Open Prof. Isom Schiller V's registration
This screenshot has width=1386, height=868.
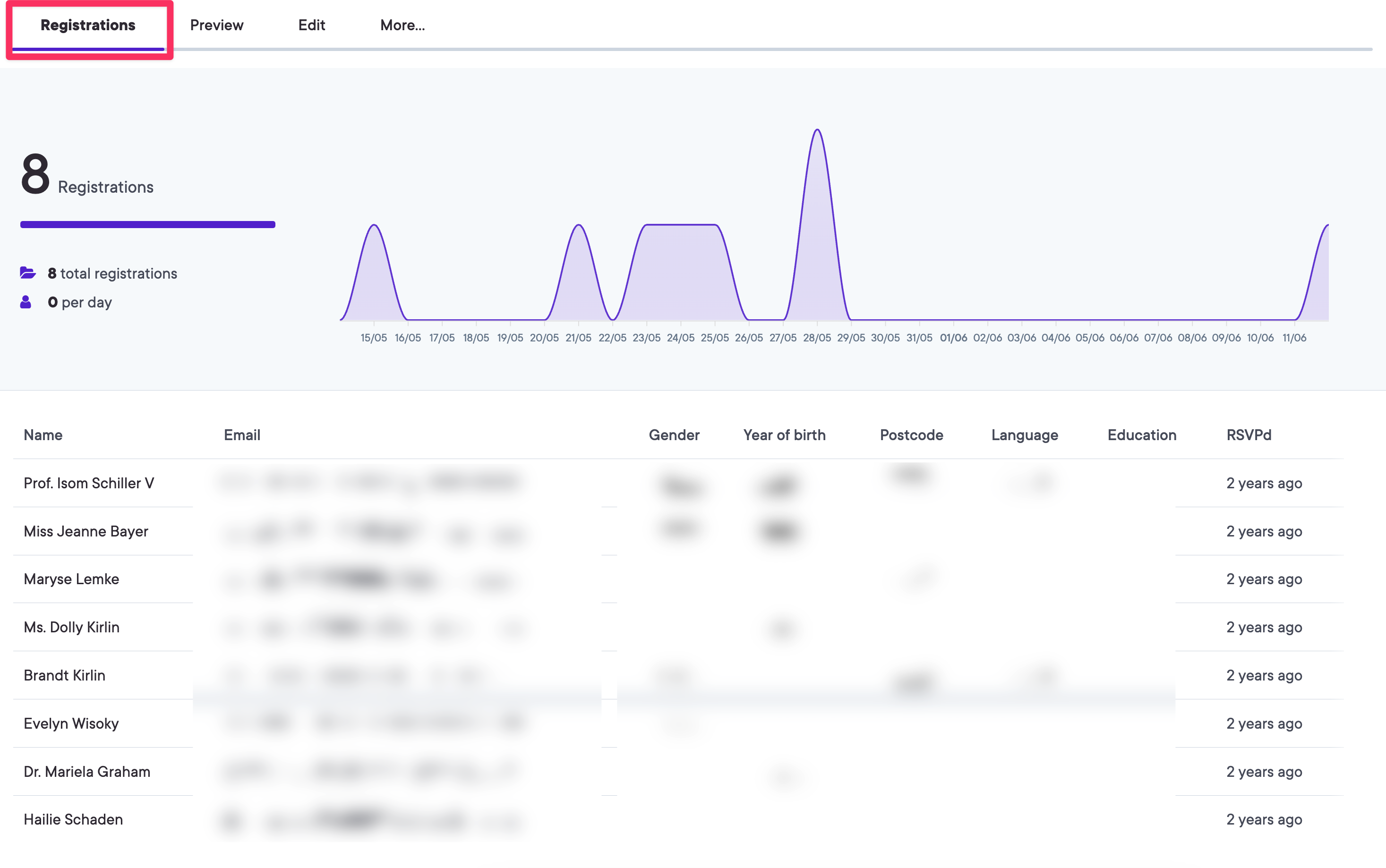[x=89, y=483]
